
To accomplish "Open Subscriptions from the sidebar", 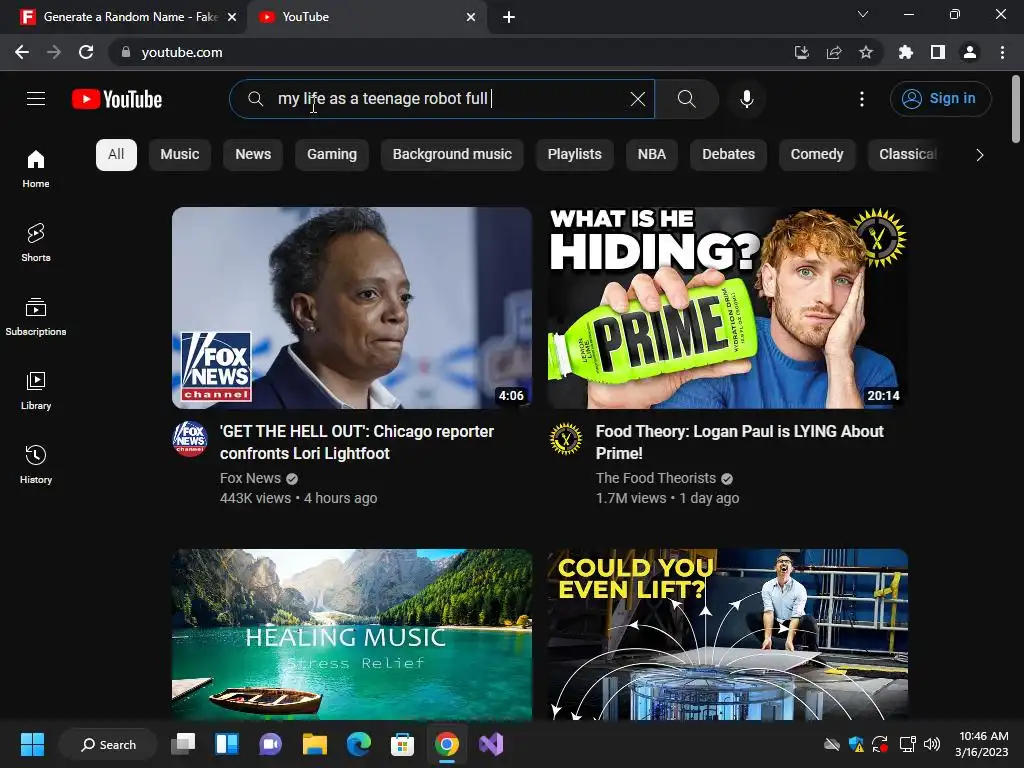I will (x=36, y=317).
